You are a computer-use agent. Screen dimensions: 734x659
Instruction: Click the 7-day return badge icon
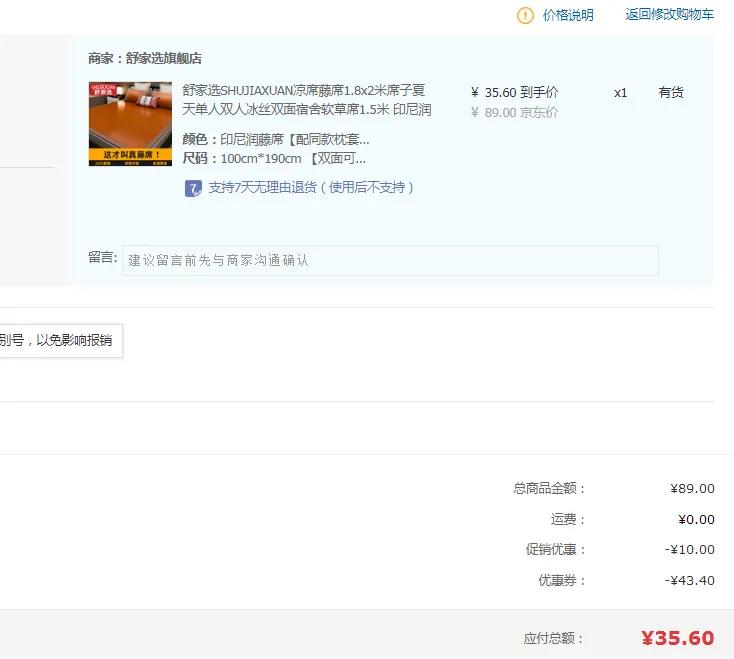tap(193, 188)
